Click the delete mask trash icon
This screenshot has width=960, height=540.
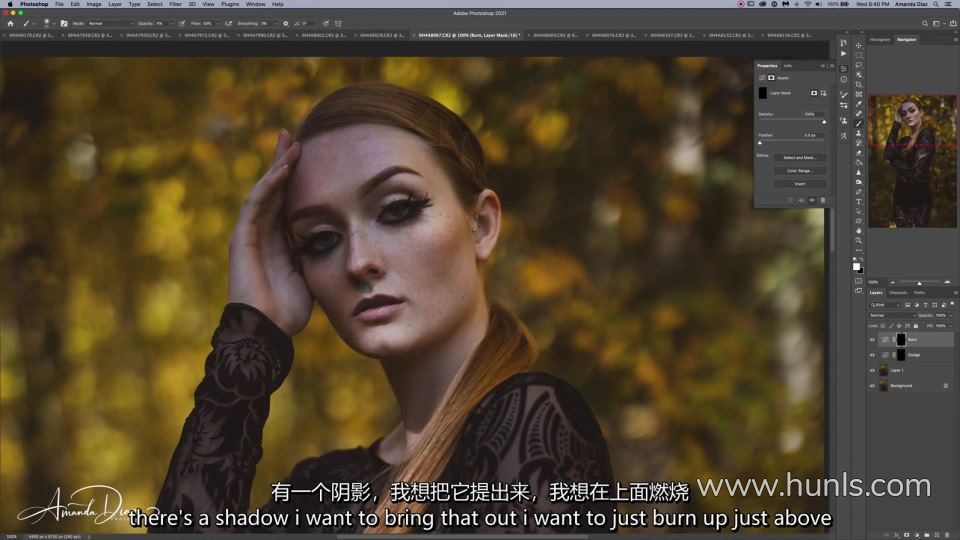pos(823,200)
